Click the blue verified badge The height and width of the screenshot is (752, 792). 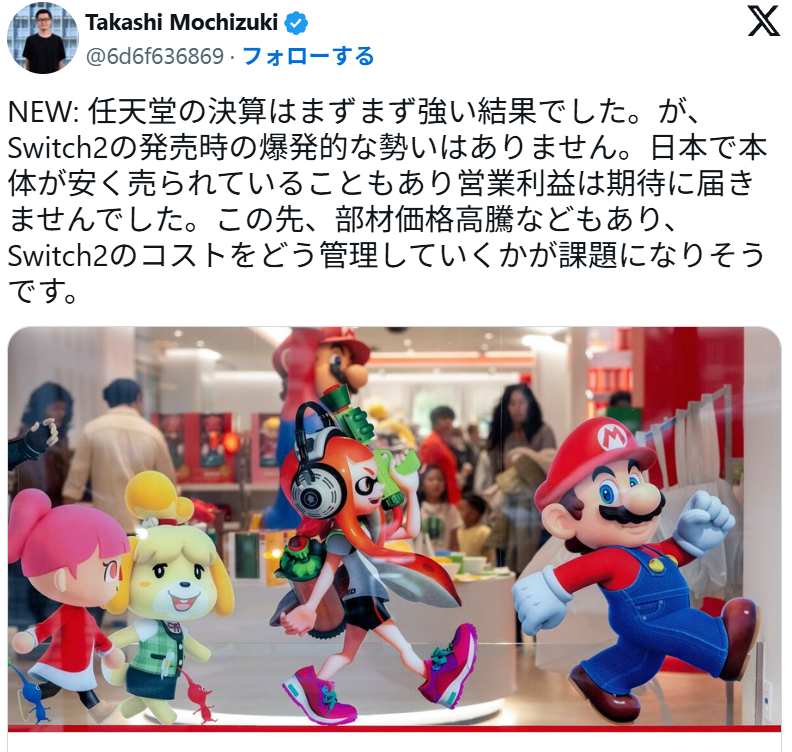pyautogui.click(x=296, y=23)
